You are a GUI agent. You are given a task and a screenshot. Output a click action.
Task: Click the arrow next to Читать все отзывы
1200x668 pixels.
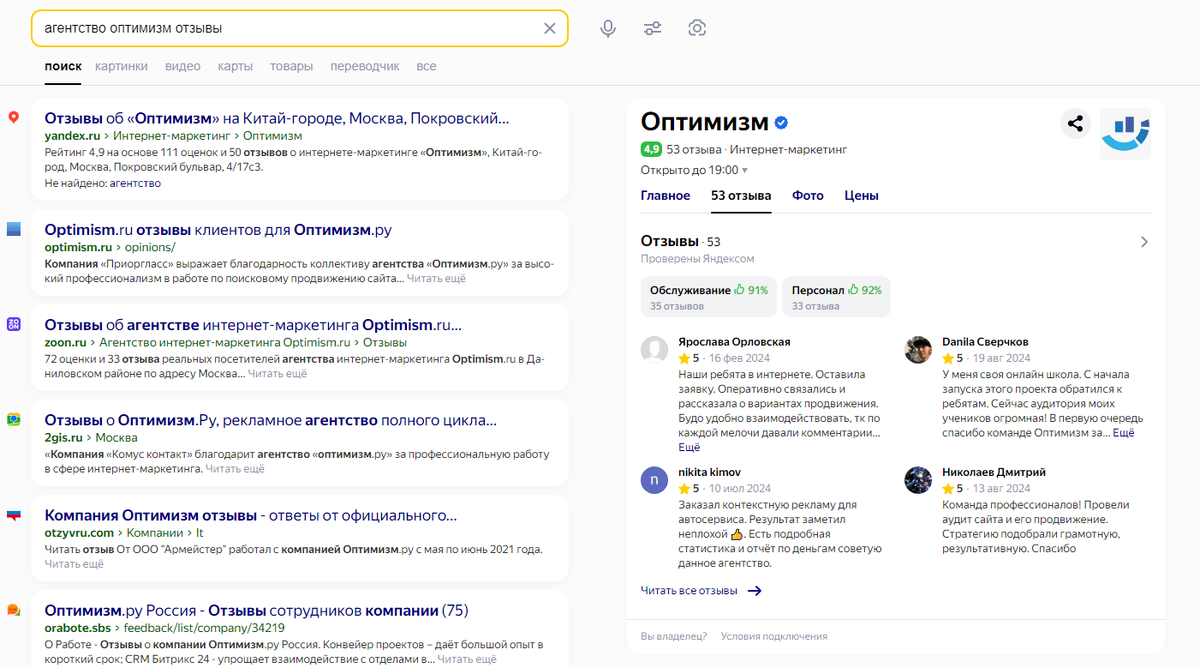click(x=755, y=591)
